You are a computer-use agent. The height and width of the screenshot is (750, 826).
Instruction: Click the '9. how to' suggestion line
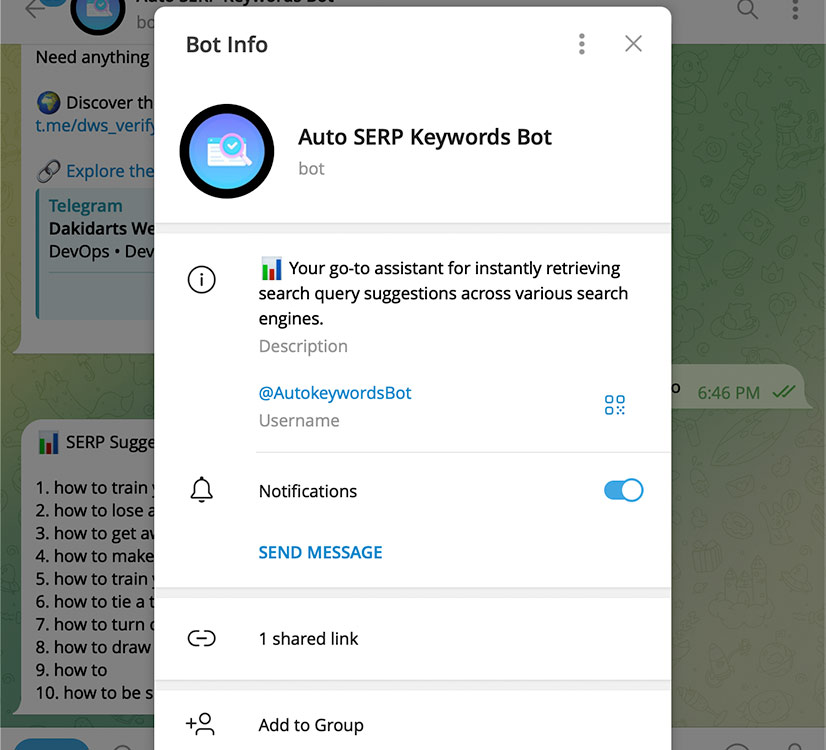[x=71, y=670]
